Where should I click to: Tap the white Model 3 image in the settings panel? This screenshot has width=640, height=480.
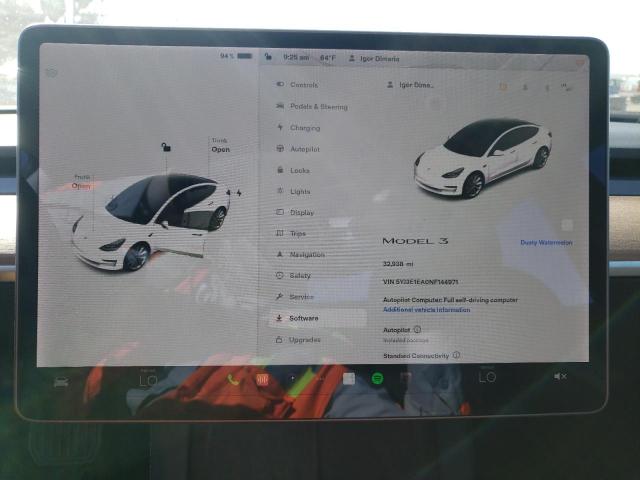(482, 158)
